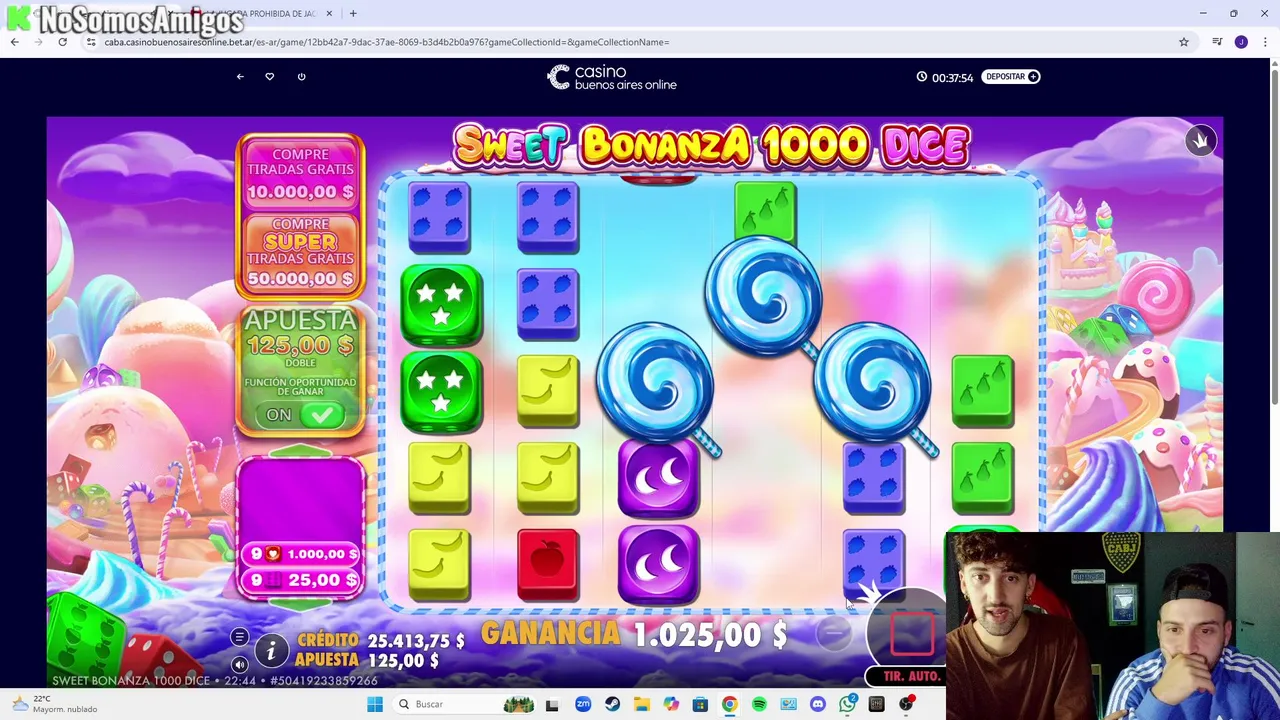
Task: Click the 1.000,00 $ win entry
Action: [x=300, y=554]
